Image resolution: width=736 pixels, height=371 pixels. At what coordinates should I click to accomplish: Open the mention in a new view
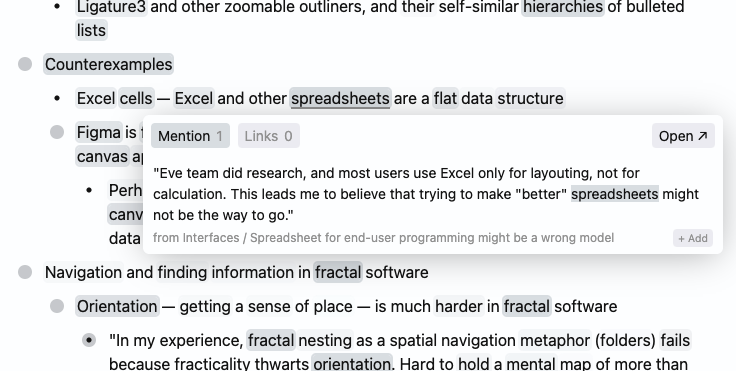click(683, 136)
